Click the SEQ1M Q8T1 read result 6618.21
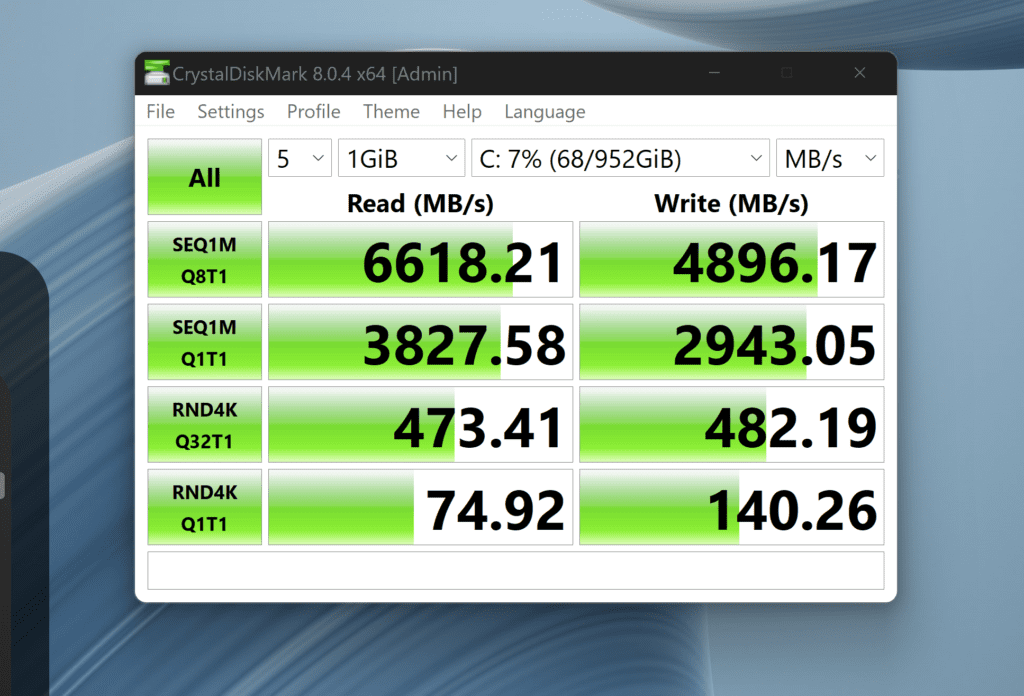 coord(421,260)
